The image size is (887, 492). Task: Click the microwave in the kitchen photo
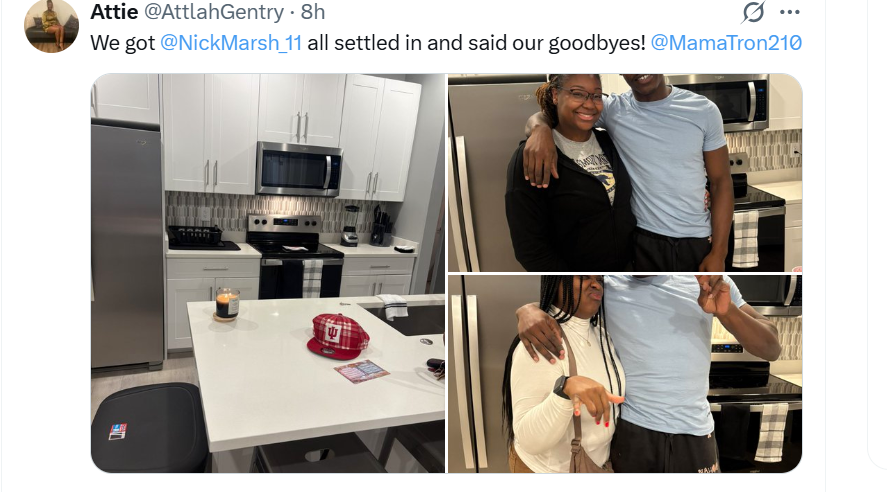299,169
